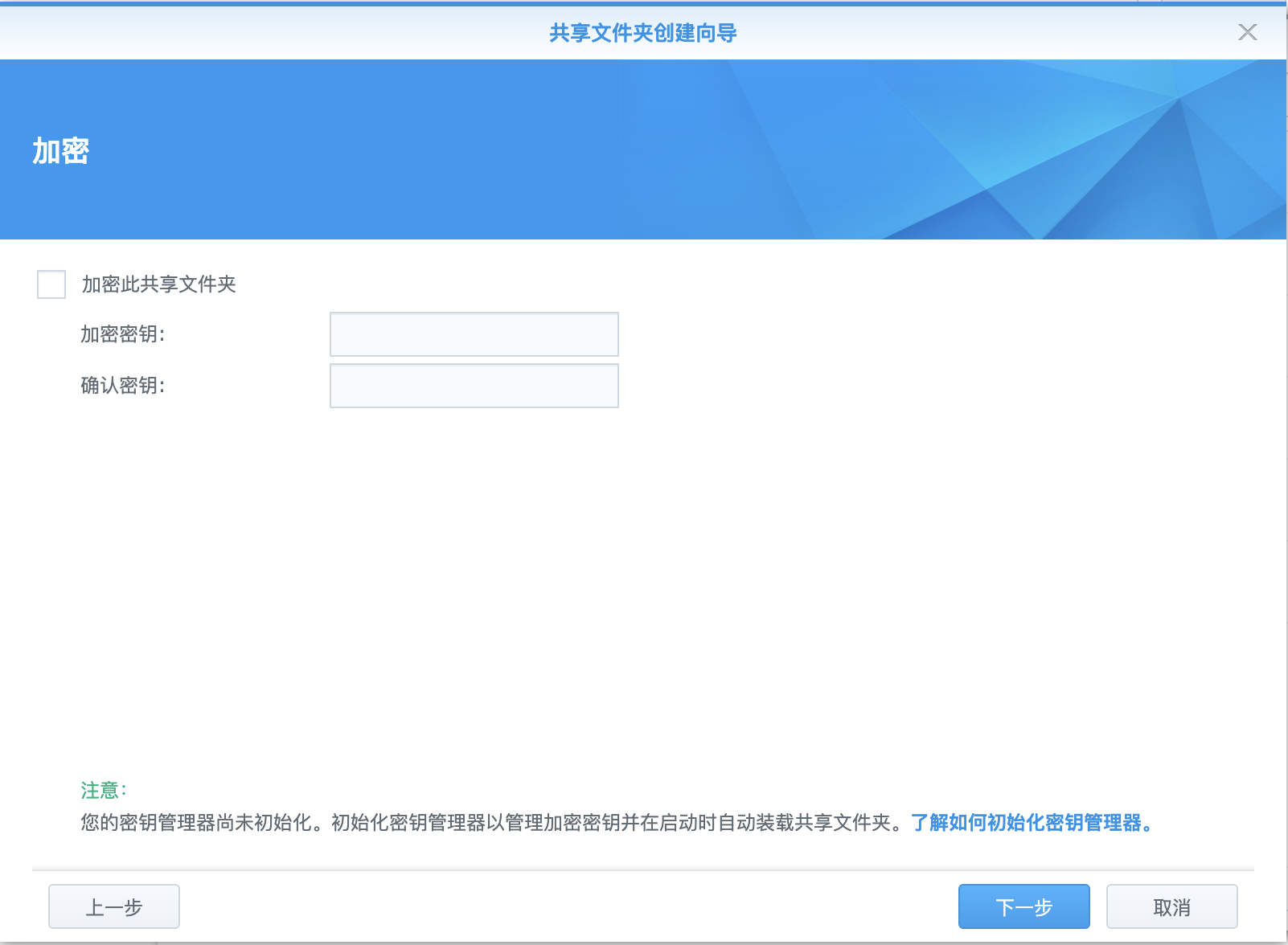The image size is (1288, 945).
Task: Select the 加密此共享文件夹 label text
Action: (x=159, y=284)
